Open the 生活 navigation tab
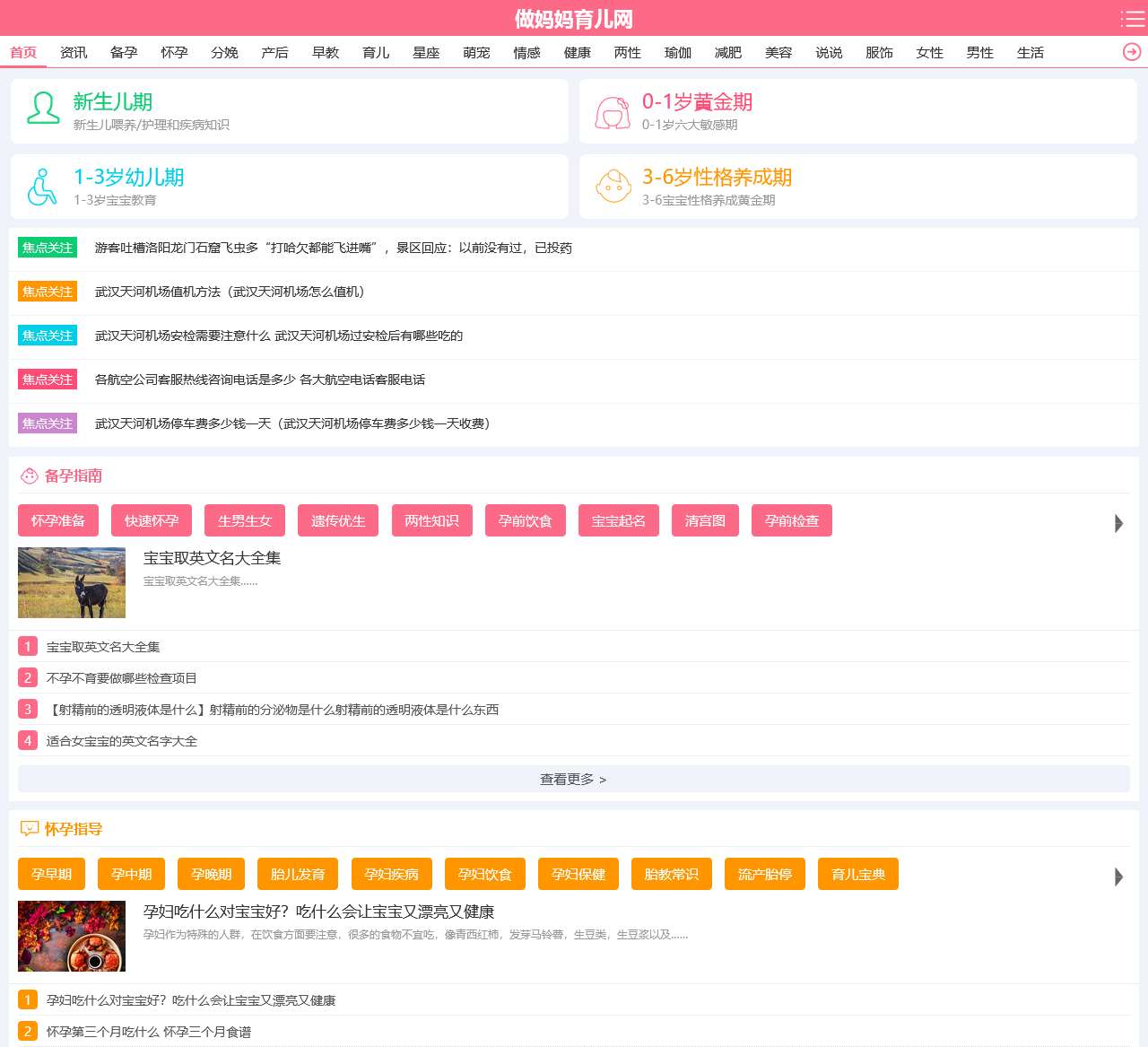 click(x=1031, y=53)
